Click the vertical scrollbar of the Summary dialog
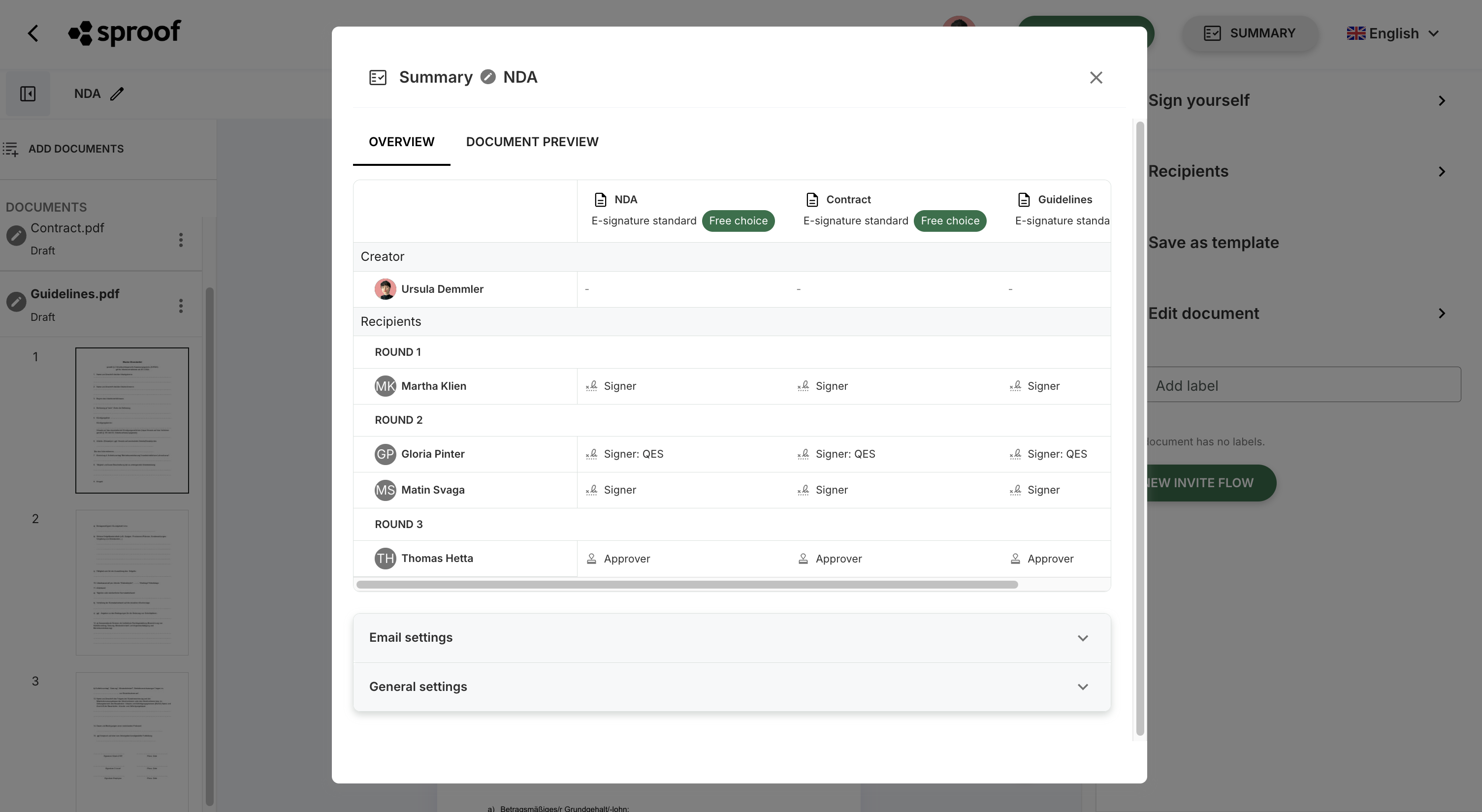Screen dimensions: 1482x812 1140,429
